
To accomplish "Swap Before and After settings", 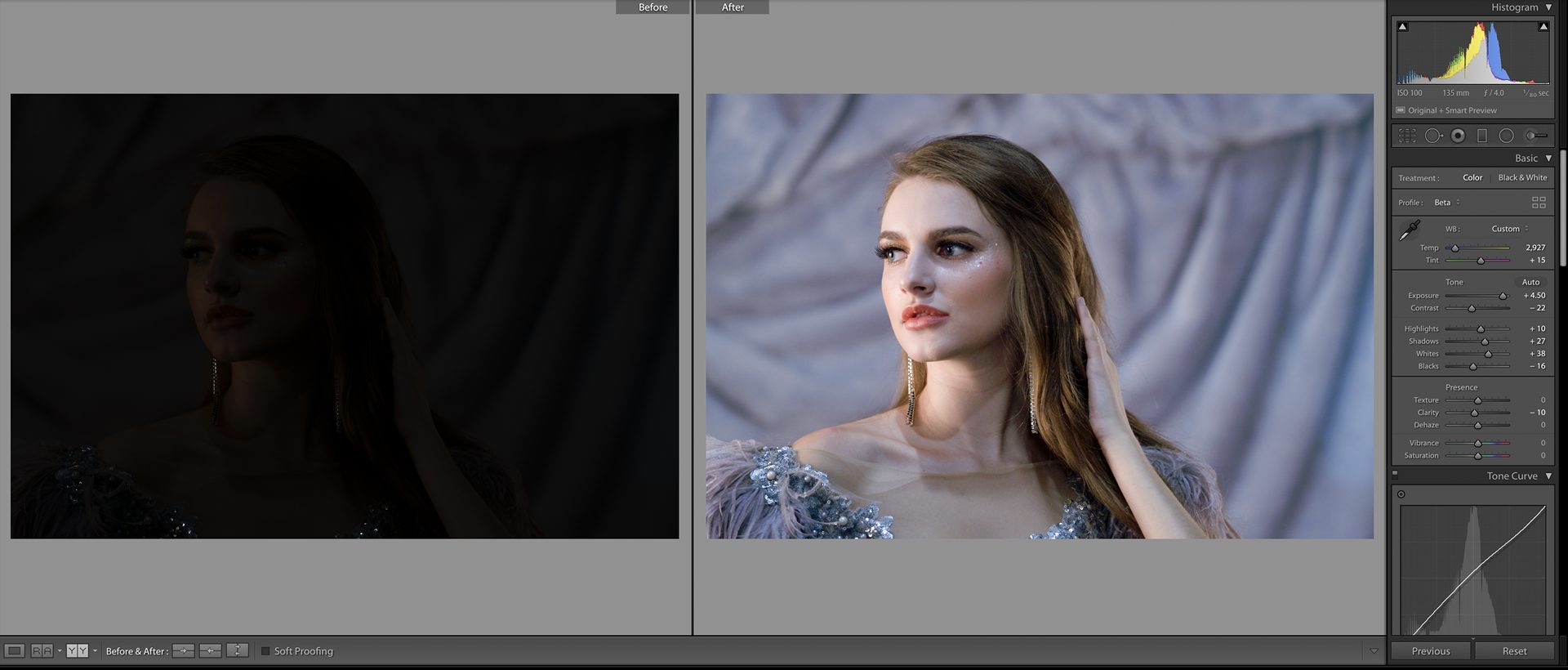I will click(237, 651).
